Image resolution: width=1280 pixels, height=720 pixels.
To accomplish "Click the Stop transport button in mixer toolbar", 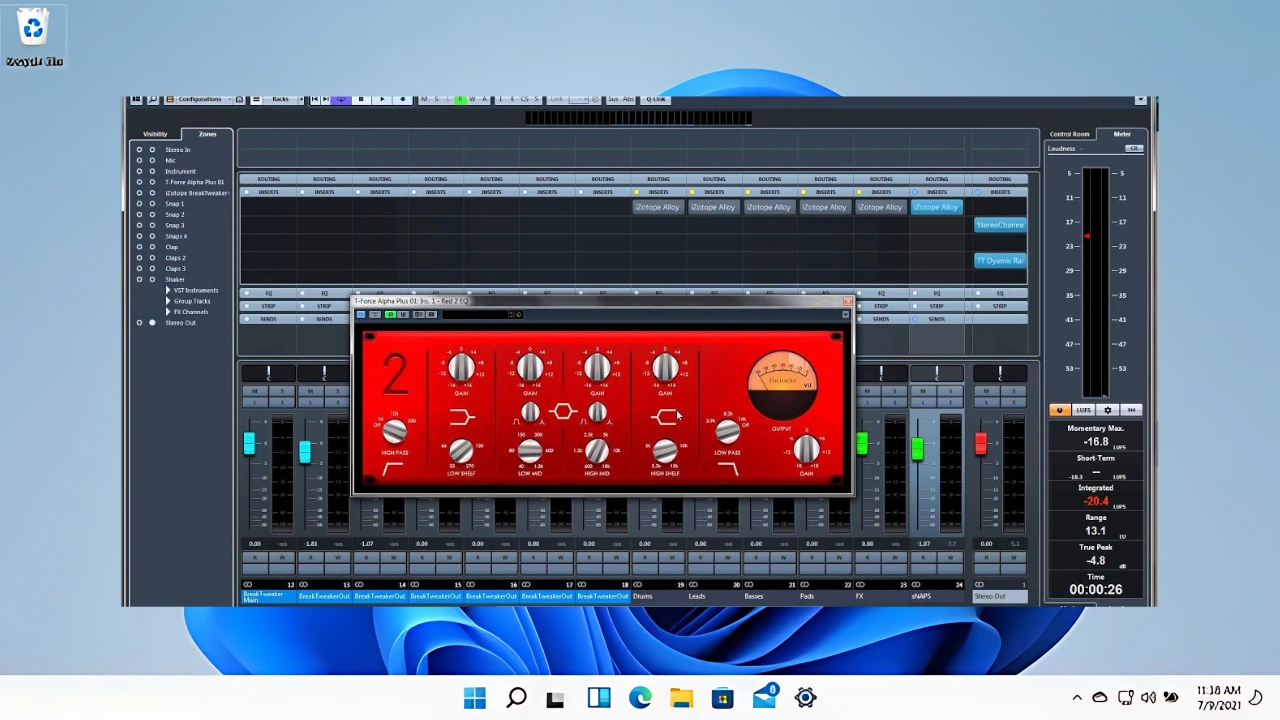I will (x=361, y=99).
